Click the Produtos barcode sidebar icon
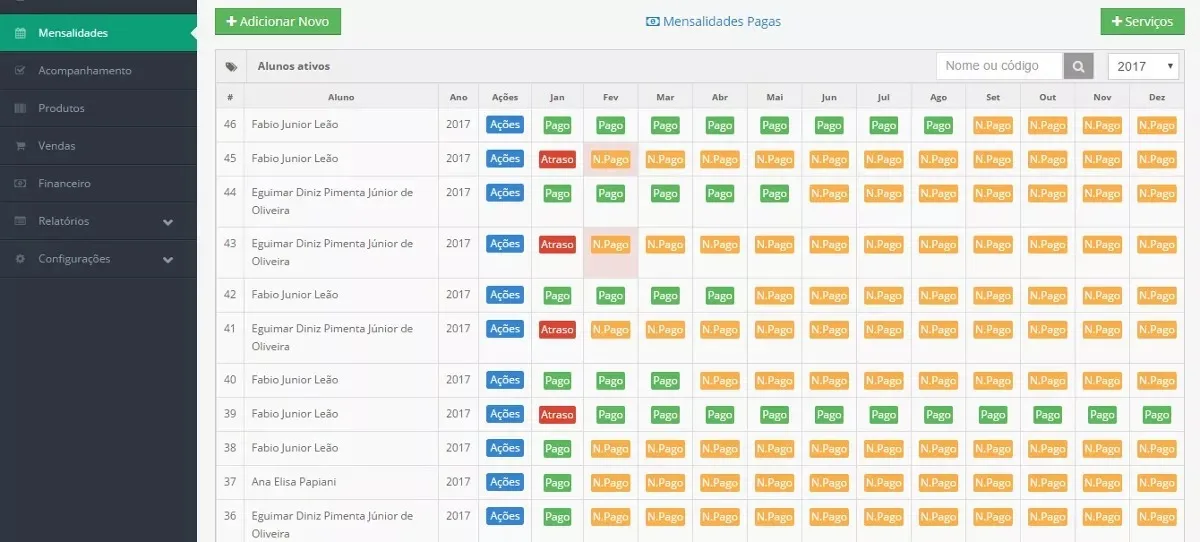1200x542 pixels. pyautogui.click(x=20, y=108)
